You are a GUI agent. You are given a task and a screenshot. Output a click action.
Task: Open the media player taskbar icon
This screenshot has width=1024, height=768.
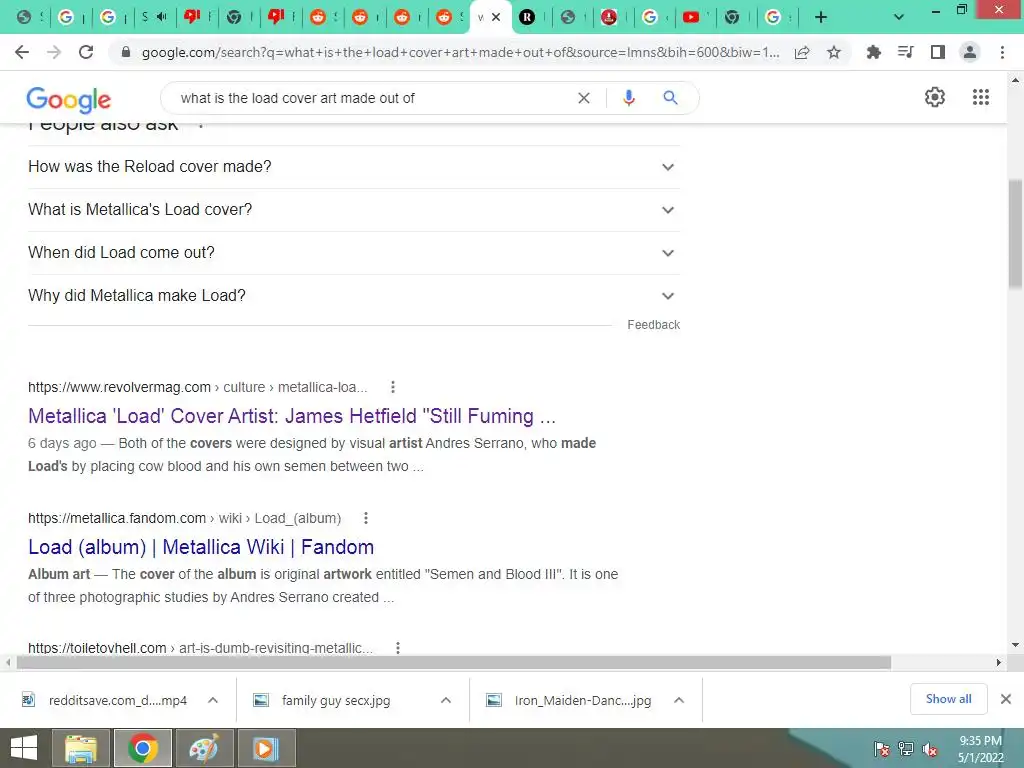[266, 748]
